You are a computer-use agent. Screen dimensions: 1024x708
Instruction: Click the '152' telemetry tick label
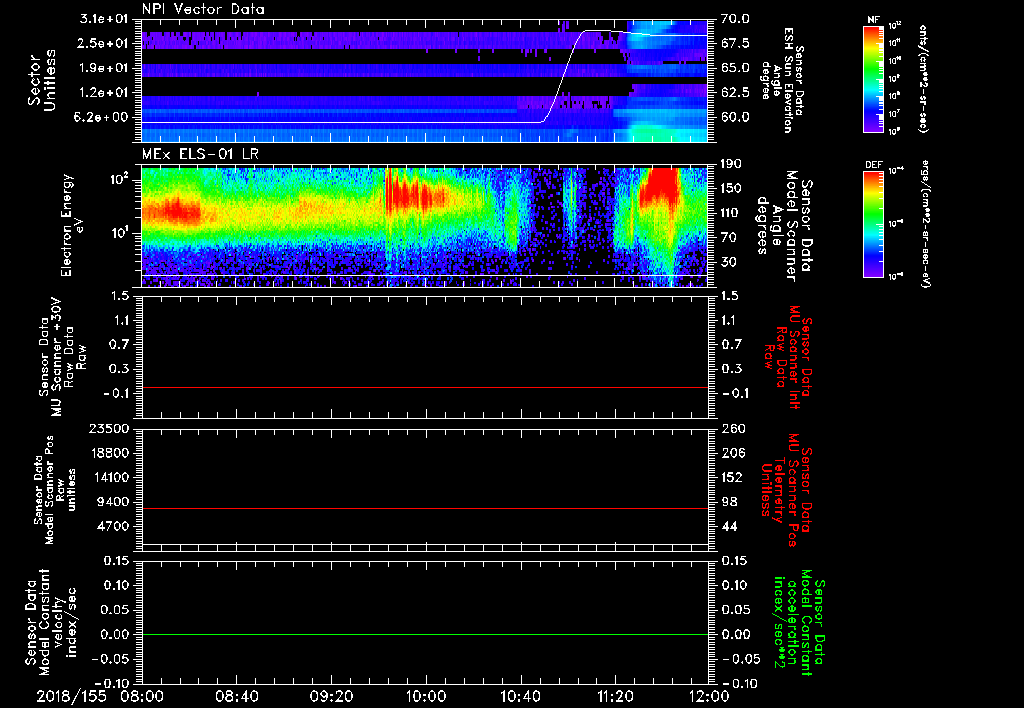[731, 477]
